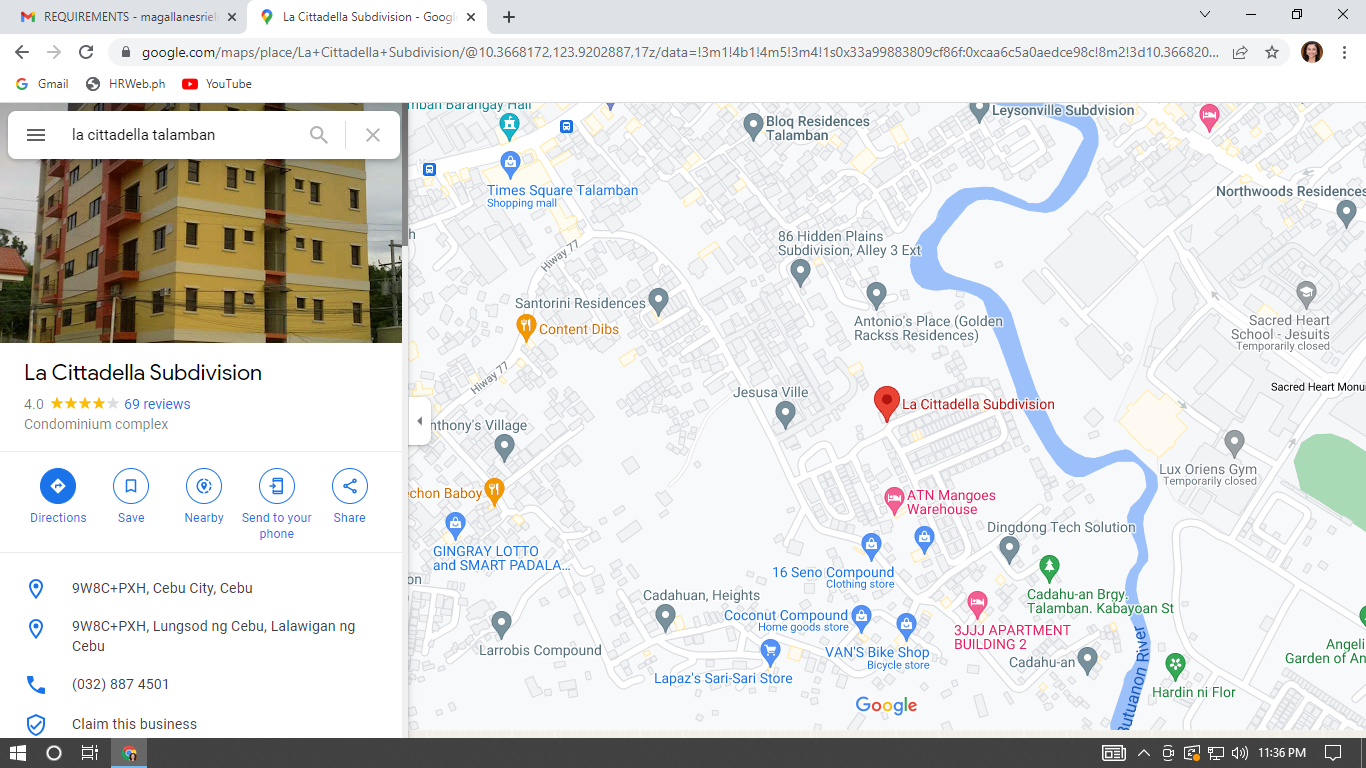
Task: Open the YouTube bookmark
Action: [x=217, y=84]
